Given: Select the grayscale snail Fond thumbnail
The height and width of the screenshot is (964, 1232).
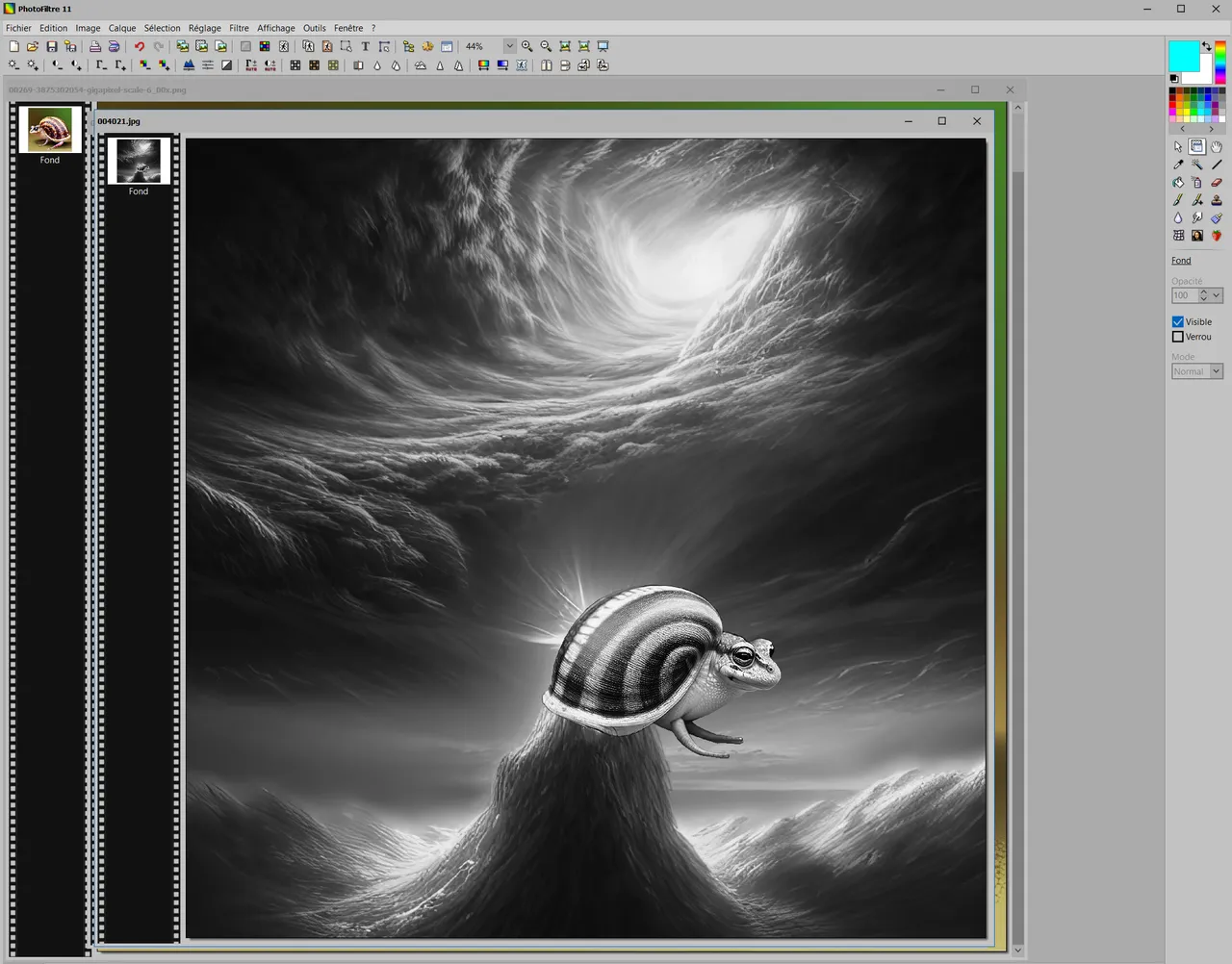Looking at the screenshot, I should pyautogui.click(x=139, y=161).
